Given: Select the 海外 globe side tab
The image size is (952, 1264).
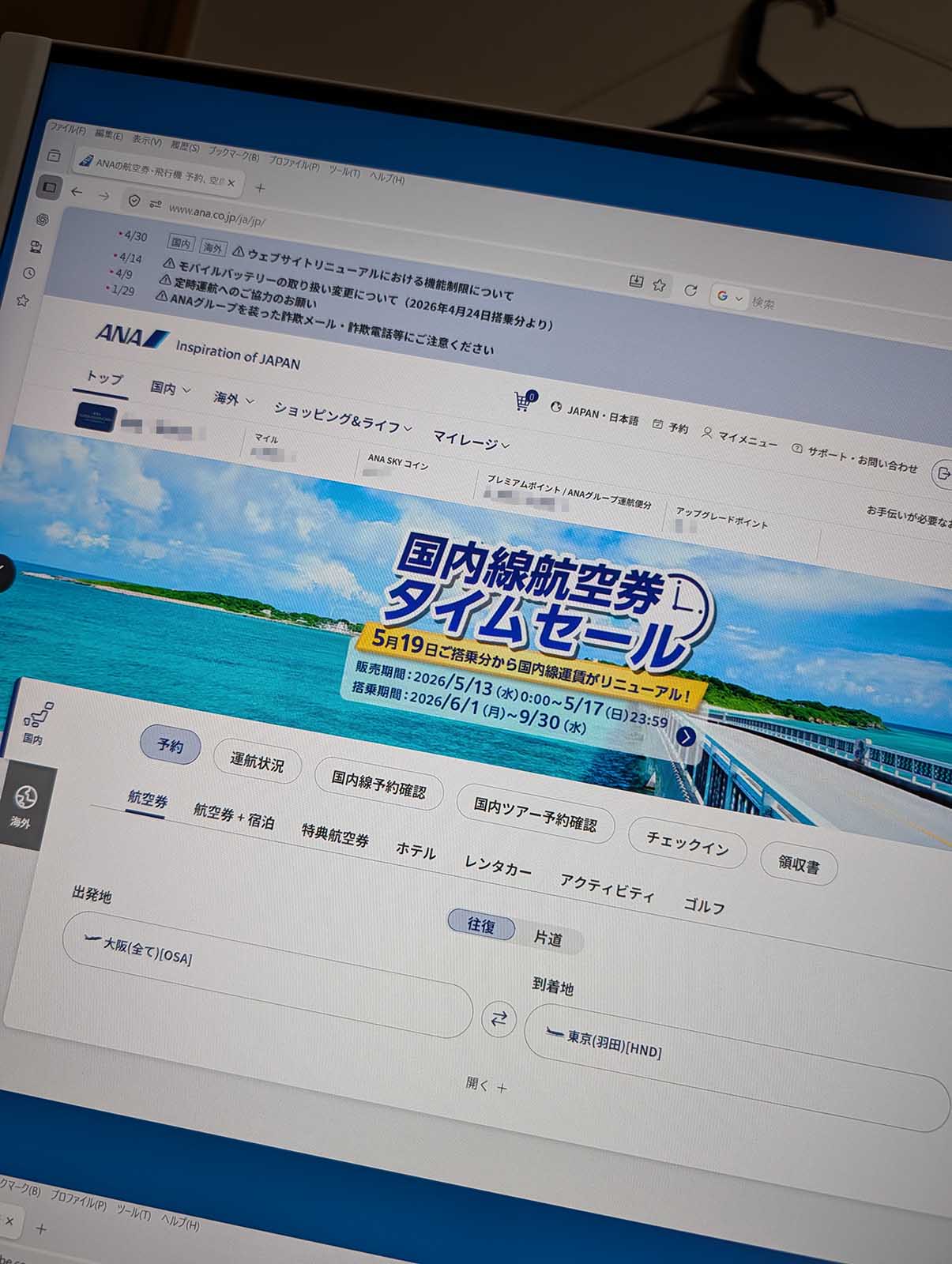Looking at the screenshot, I should (x=25, y=805).
